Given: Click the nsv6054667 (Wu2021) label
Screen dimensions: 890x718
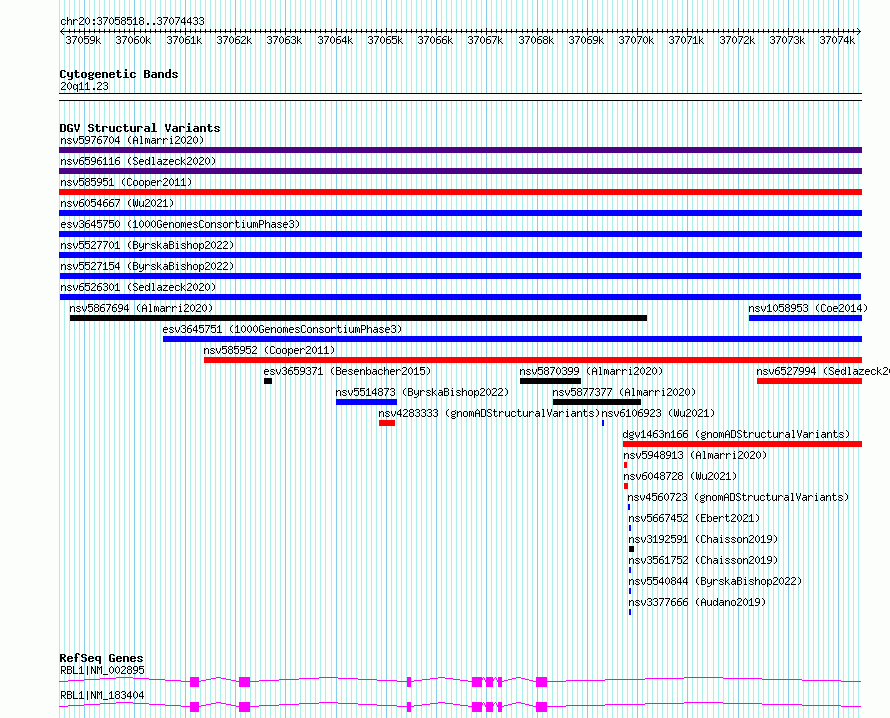Looking at the screenshot, I should tap(117, 203).
